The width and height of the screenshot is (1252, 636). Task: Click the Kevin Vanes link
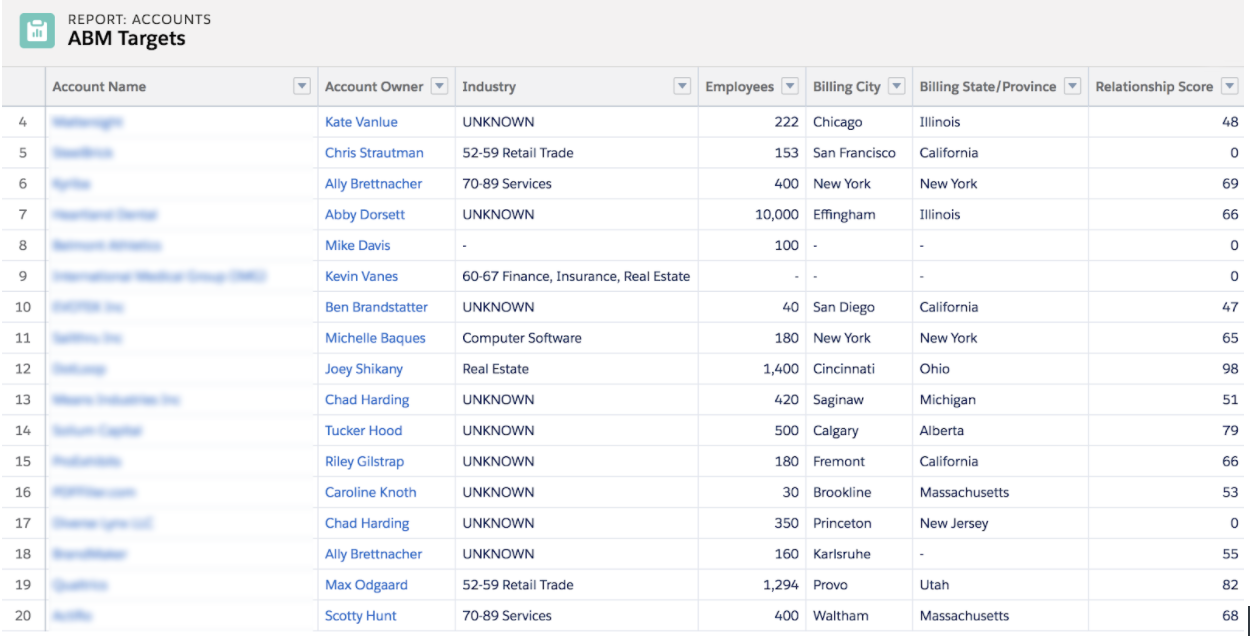tap(361, 277)
